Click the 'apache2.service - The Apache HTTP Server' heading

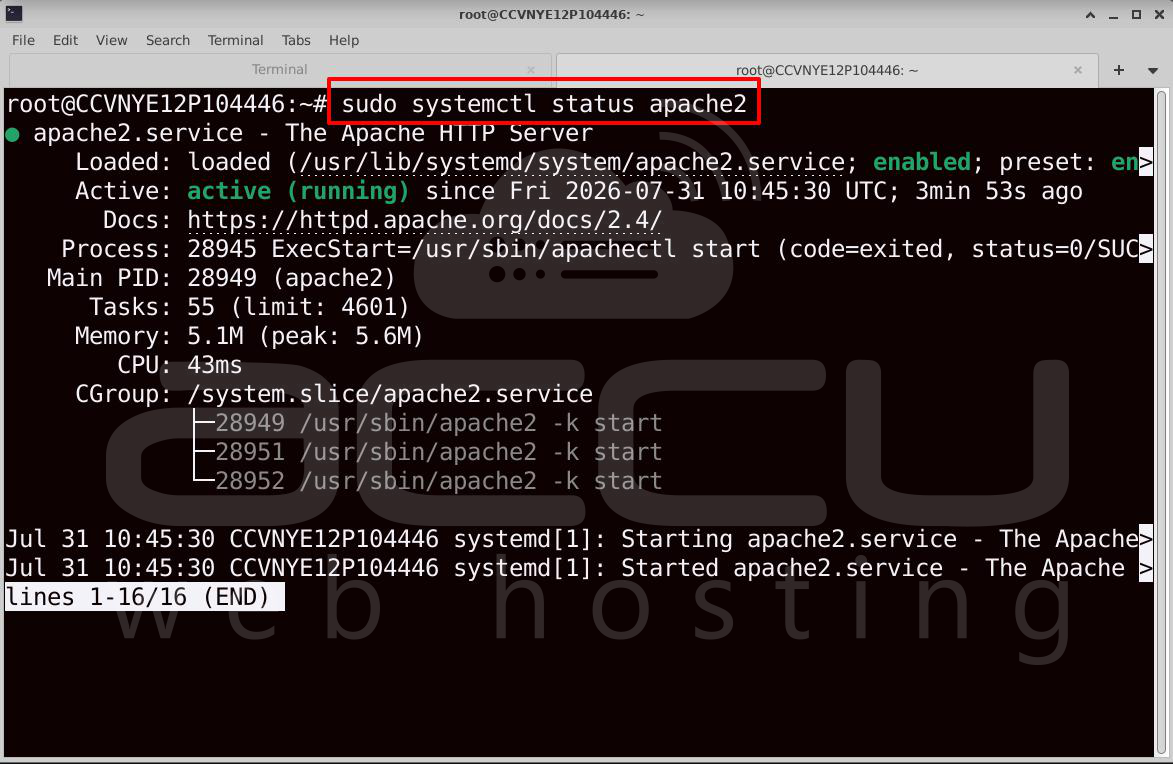313,133
